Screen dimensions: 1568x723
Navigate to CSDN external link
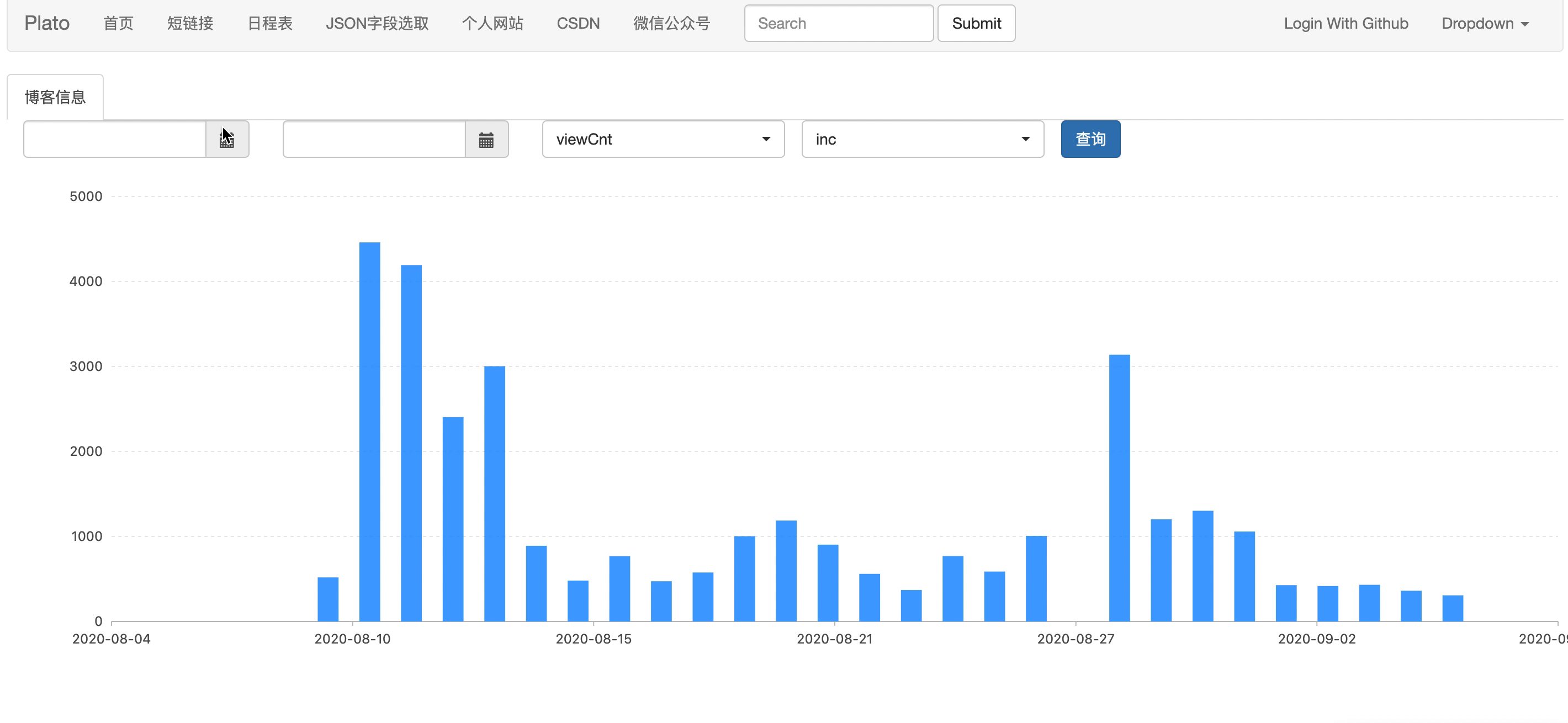pyautogui.click(x=577, y=22)
